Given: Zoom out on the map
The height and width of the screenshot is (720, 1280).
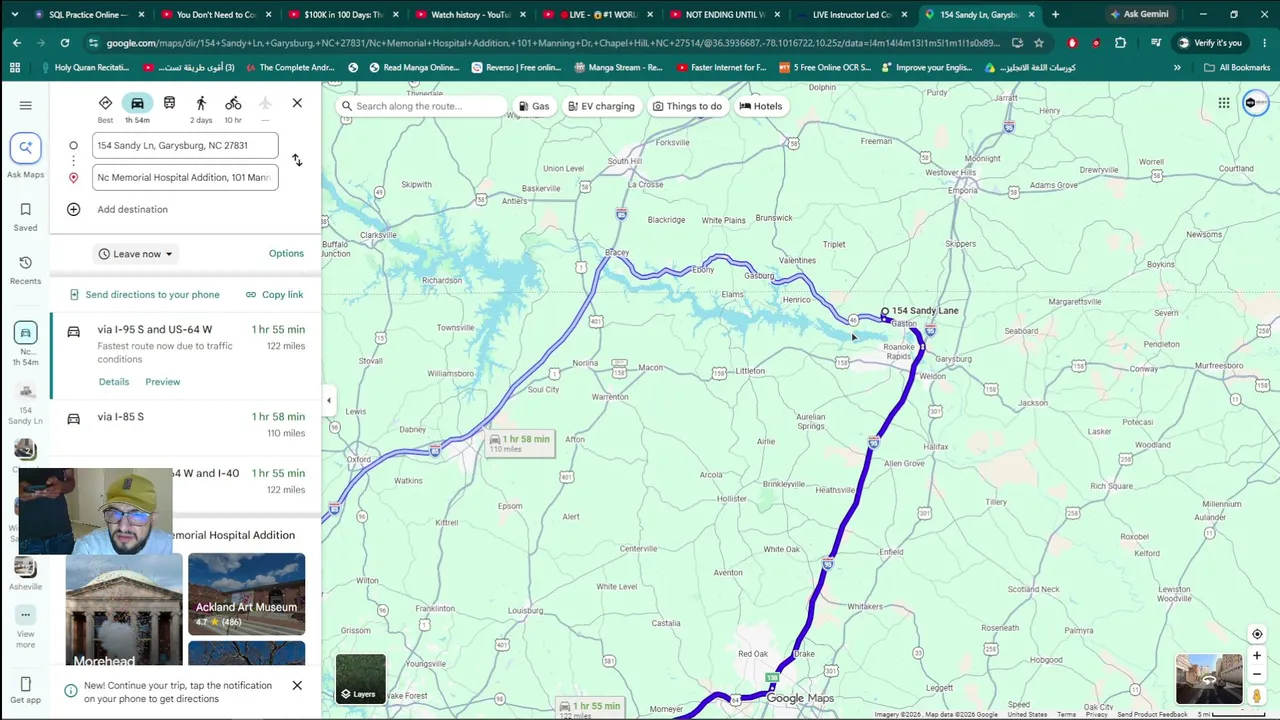Looking at the screenshot, I should [1257, 674].
